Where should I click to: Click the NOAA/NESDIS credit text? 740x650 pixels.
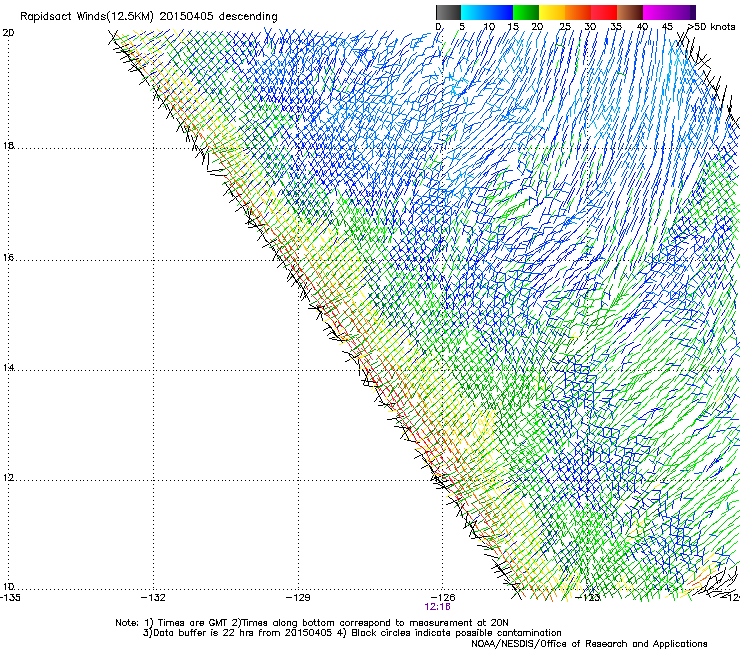click(x=589, y=644)
